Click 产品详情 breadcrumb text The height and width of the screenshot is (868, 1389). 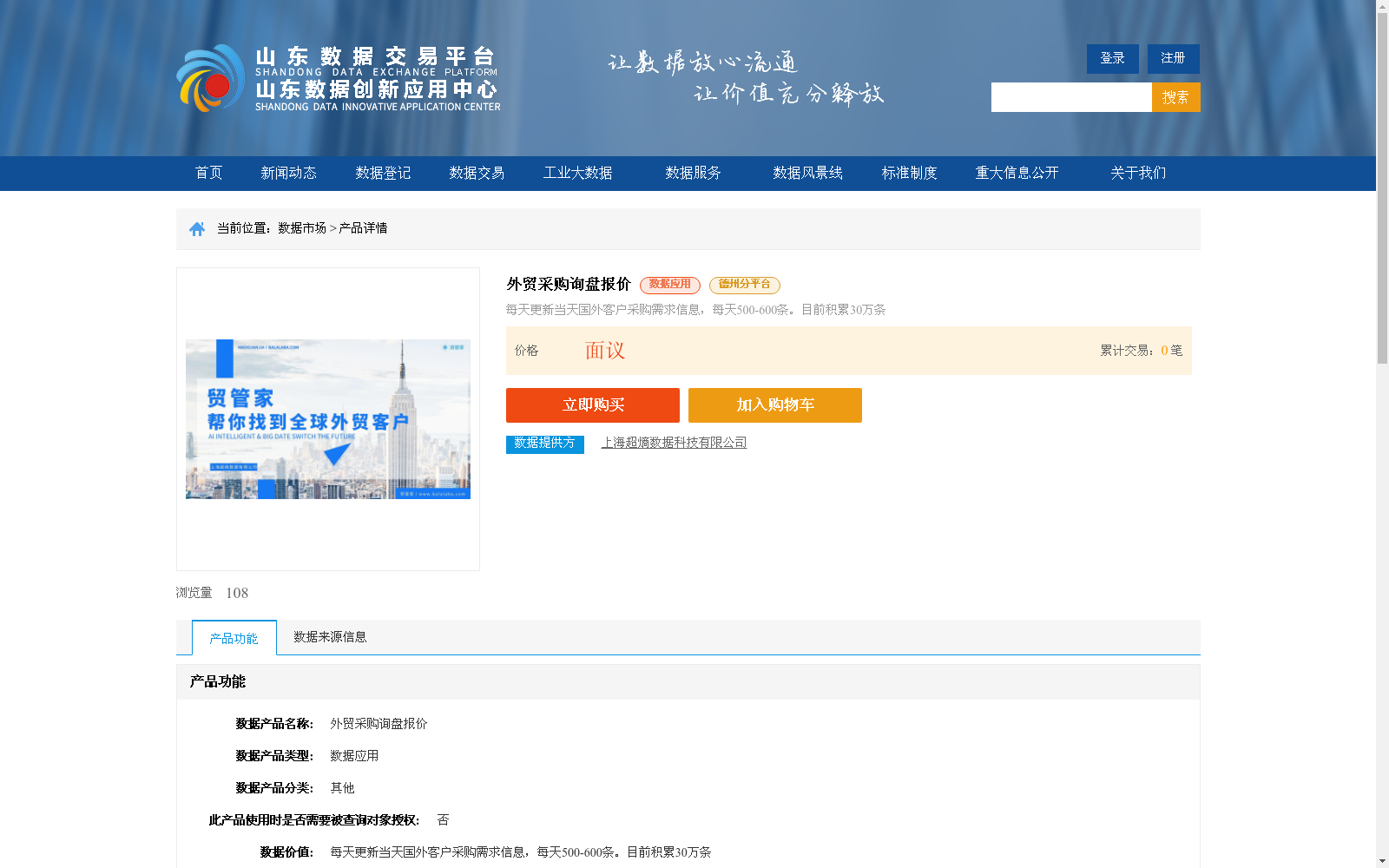pos(363,228)
